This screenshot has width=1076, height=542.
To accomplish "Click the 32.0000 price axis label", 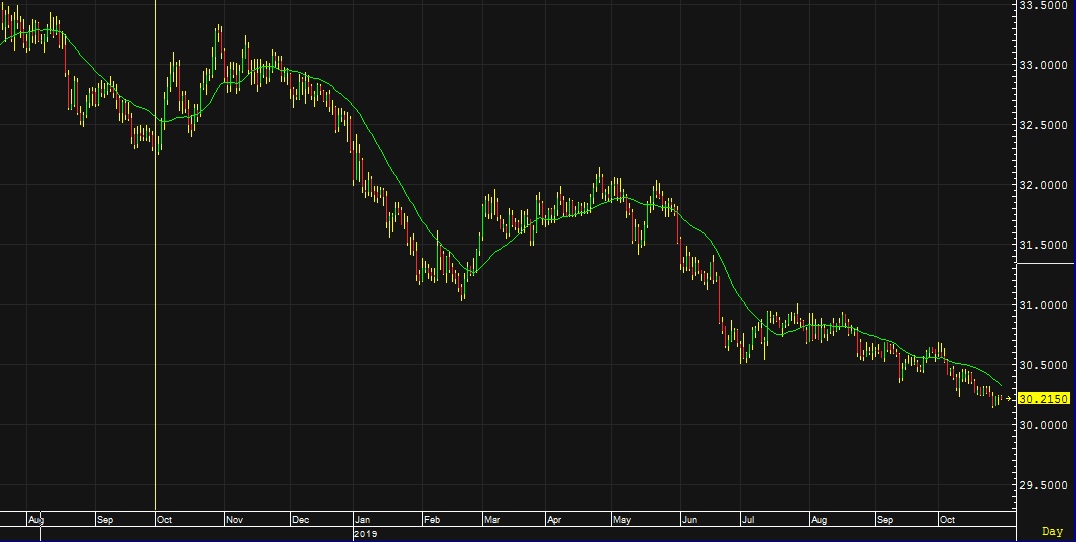I will point(1044,185).
